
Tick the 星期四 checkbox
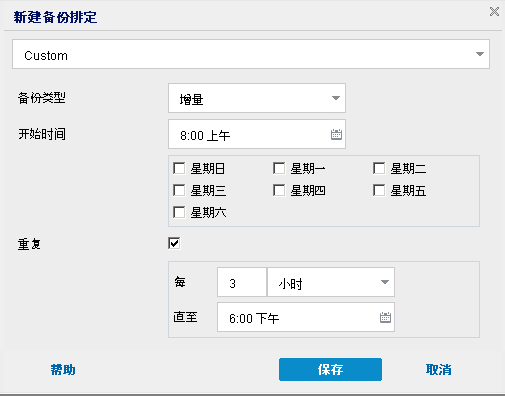point(279,190)
